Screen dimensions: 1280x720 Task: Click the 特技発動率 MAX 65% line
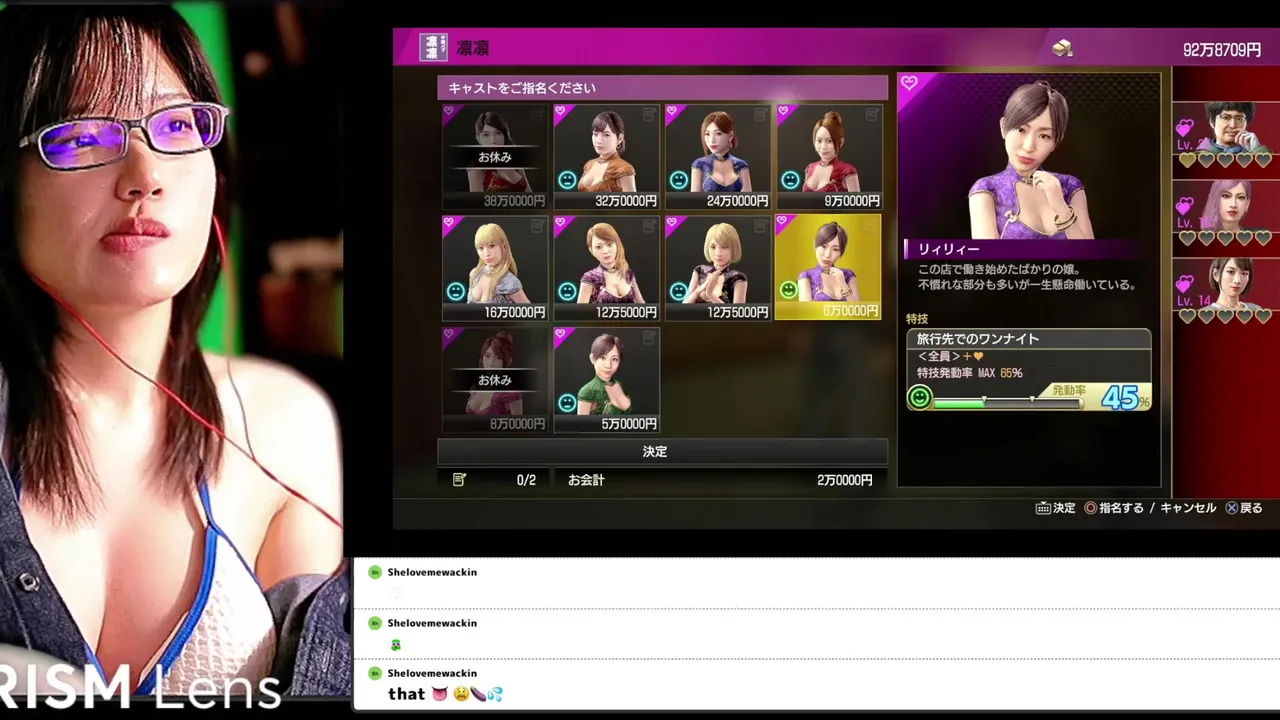click(x=969, y=373)
